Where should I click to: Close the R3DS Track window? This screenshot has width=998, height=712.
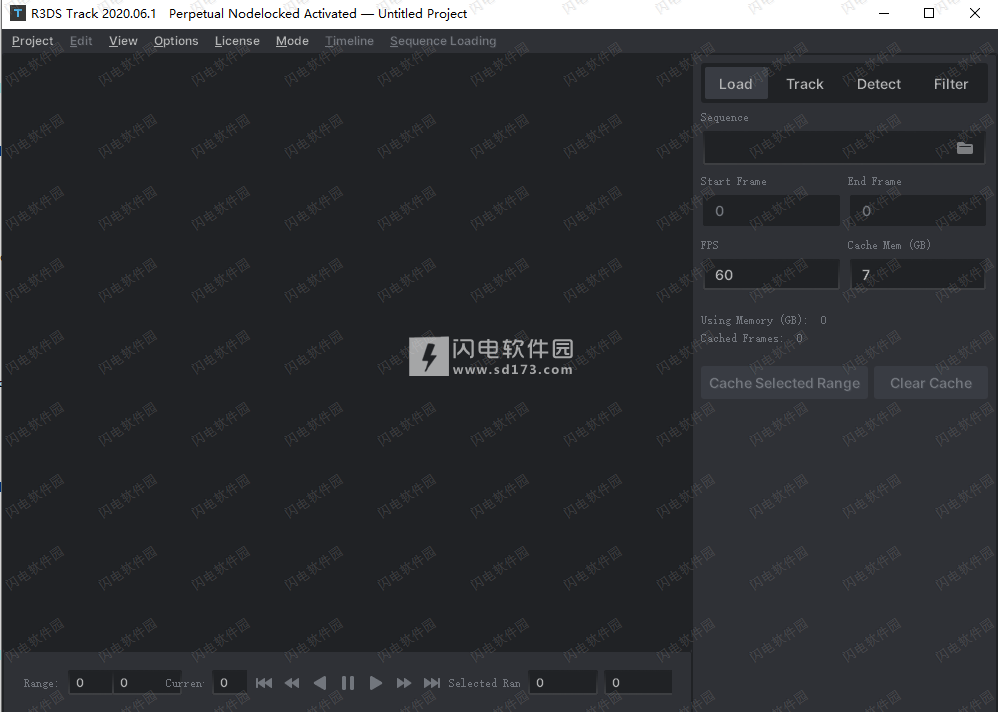[974, 13]
